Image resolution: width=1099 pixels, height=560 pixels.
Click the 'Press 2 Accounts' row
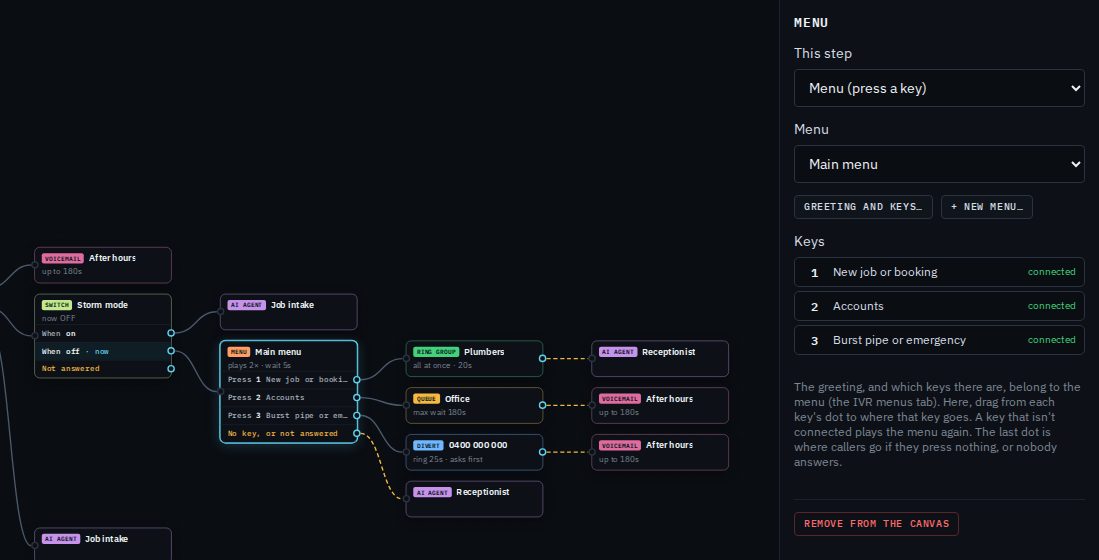click(288, 397)
